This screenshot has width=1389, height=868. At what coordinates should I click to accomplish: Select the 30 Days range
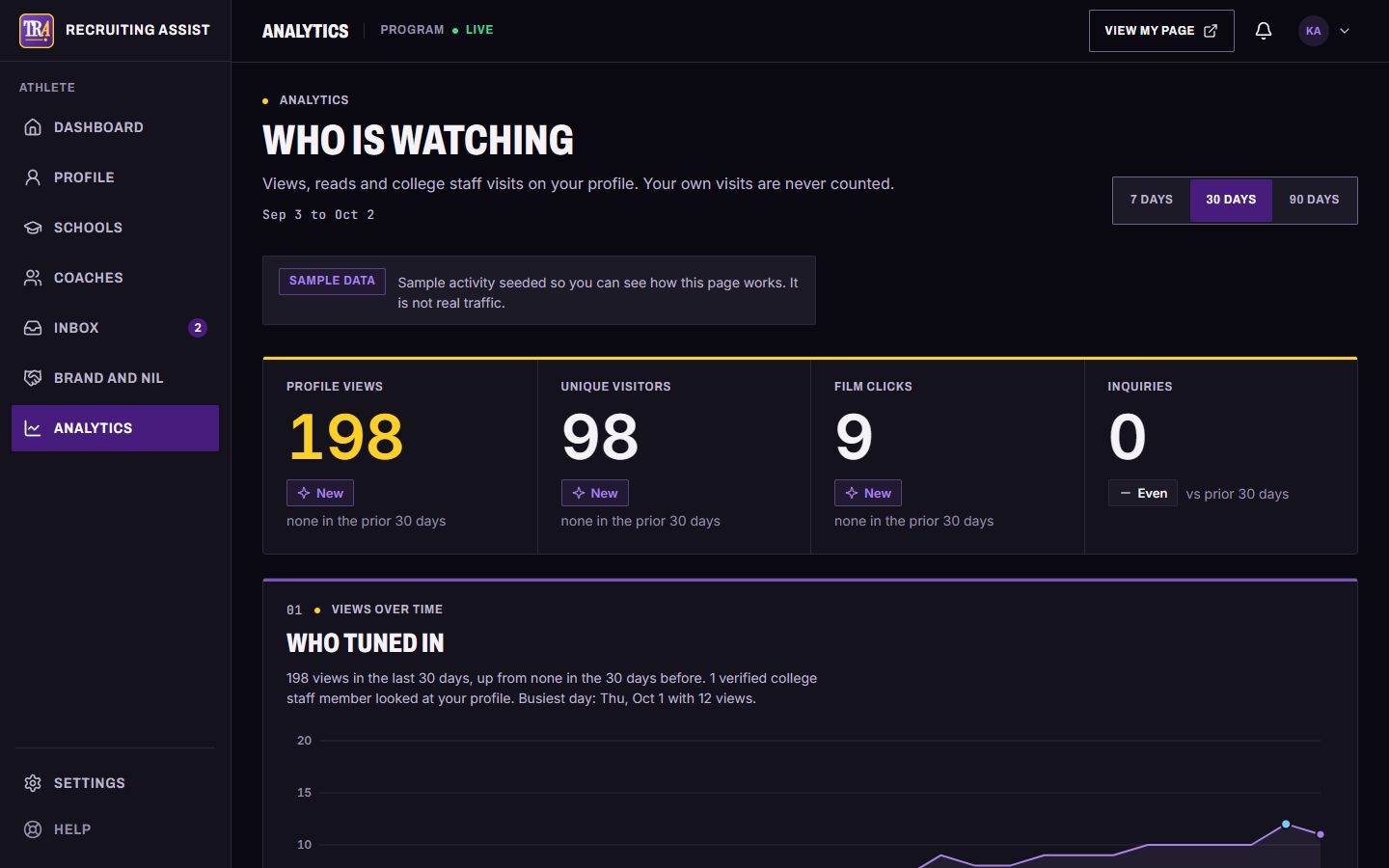tap(1231, 200)
